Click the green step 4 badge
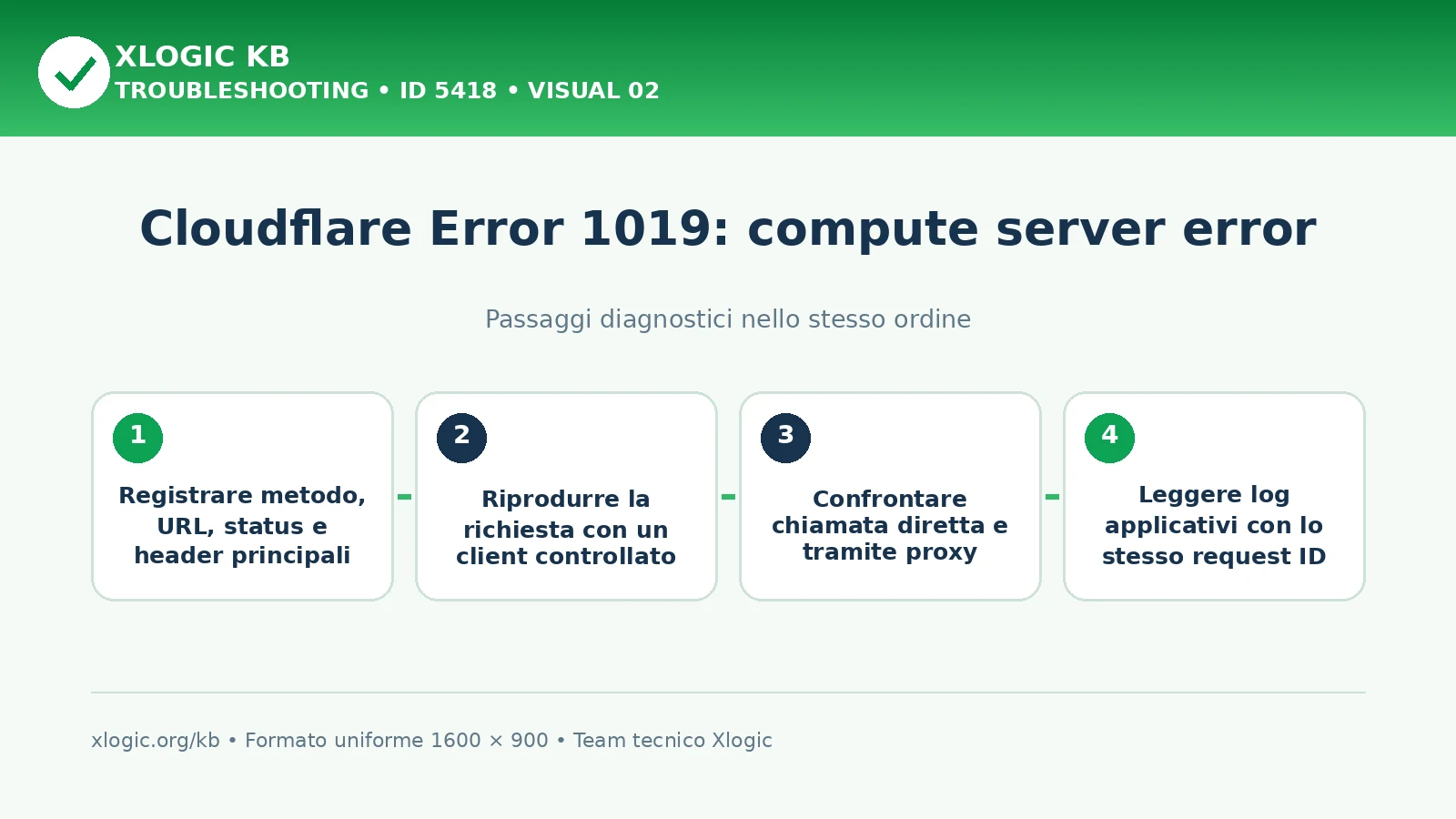Viewport: 1456px width, 819px height. pos(1109,438)
